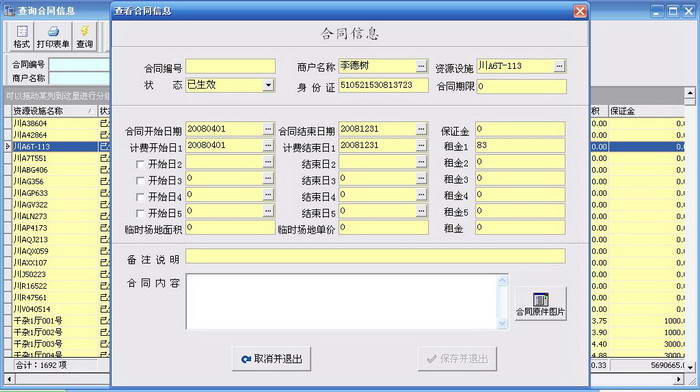Click inside the 合同内容 text area

coord(341,302)
